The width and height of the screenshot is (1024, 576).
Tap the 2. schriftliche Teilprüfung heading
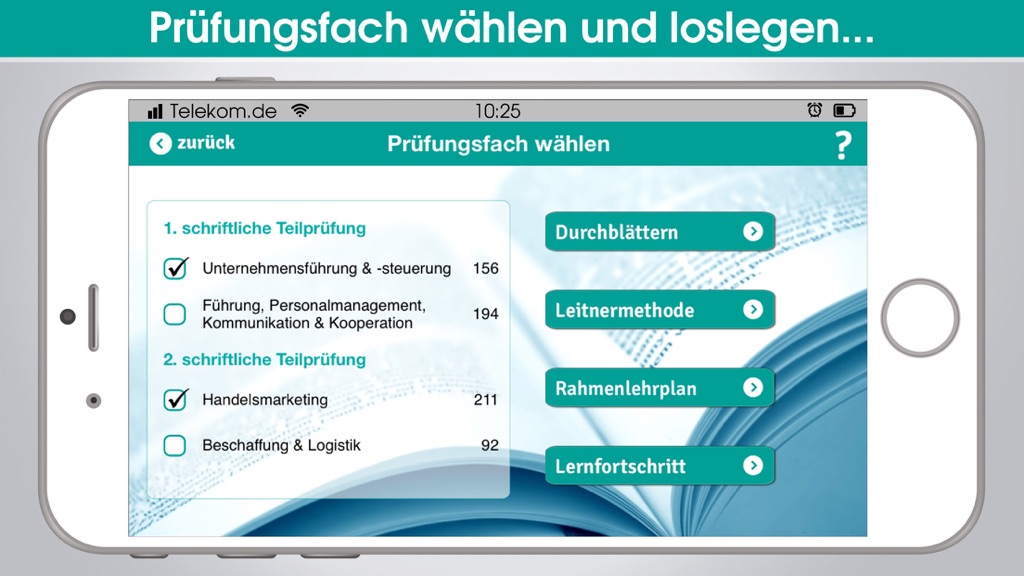coord(264,360)
